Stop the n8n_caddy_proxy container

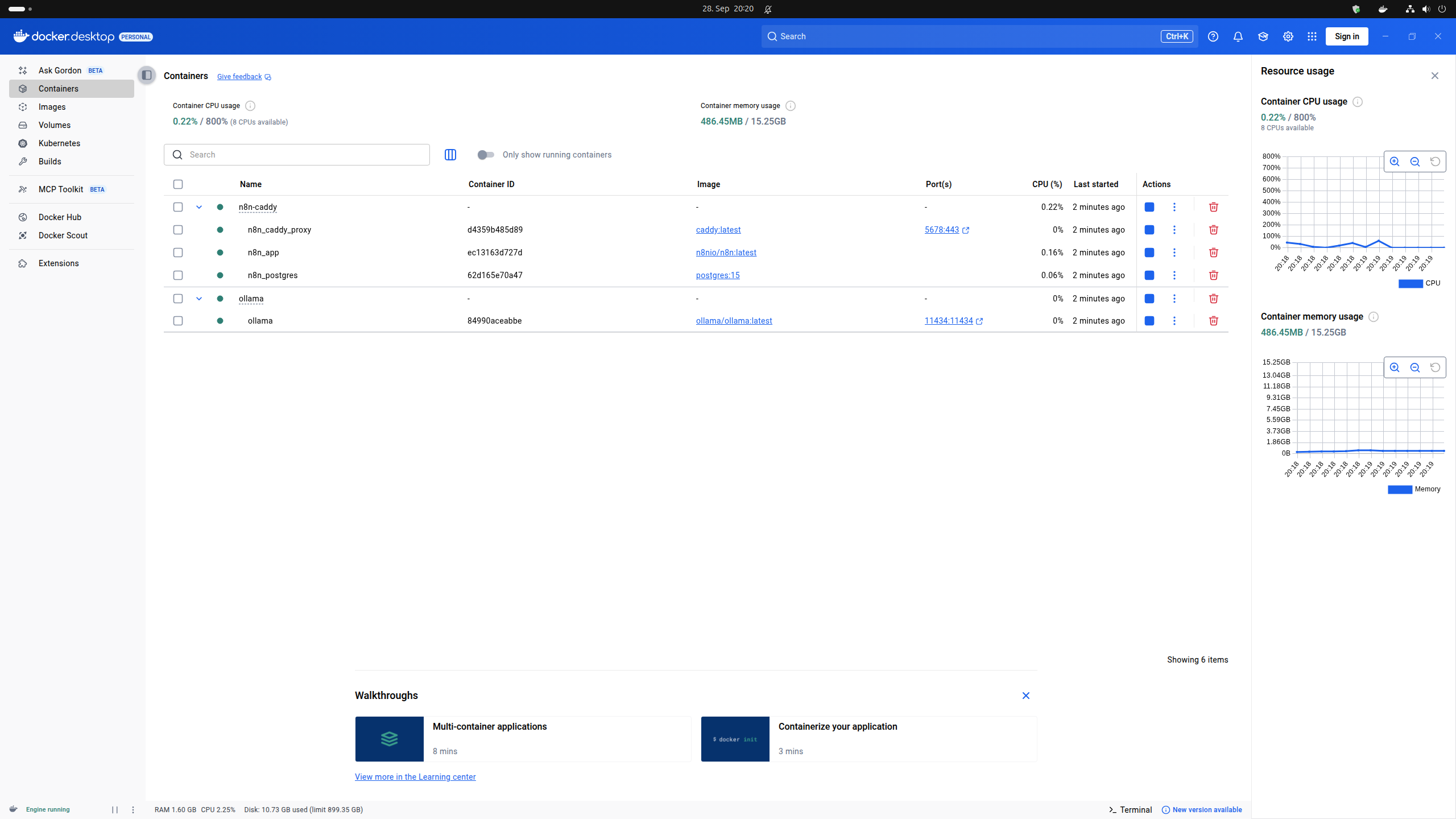[1149, 230]
